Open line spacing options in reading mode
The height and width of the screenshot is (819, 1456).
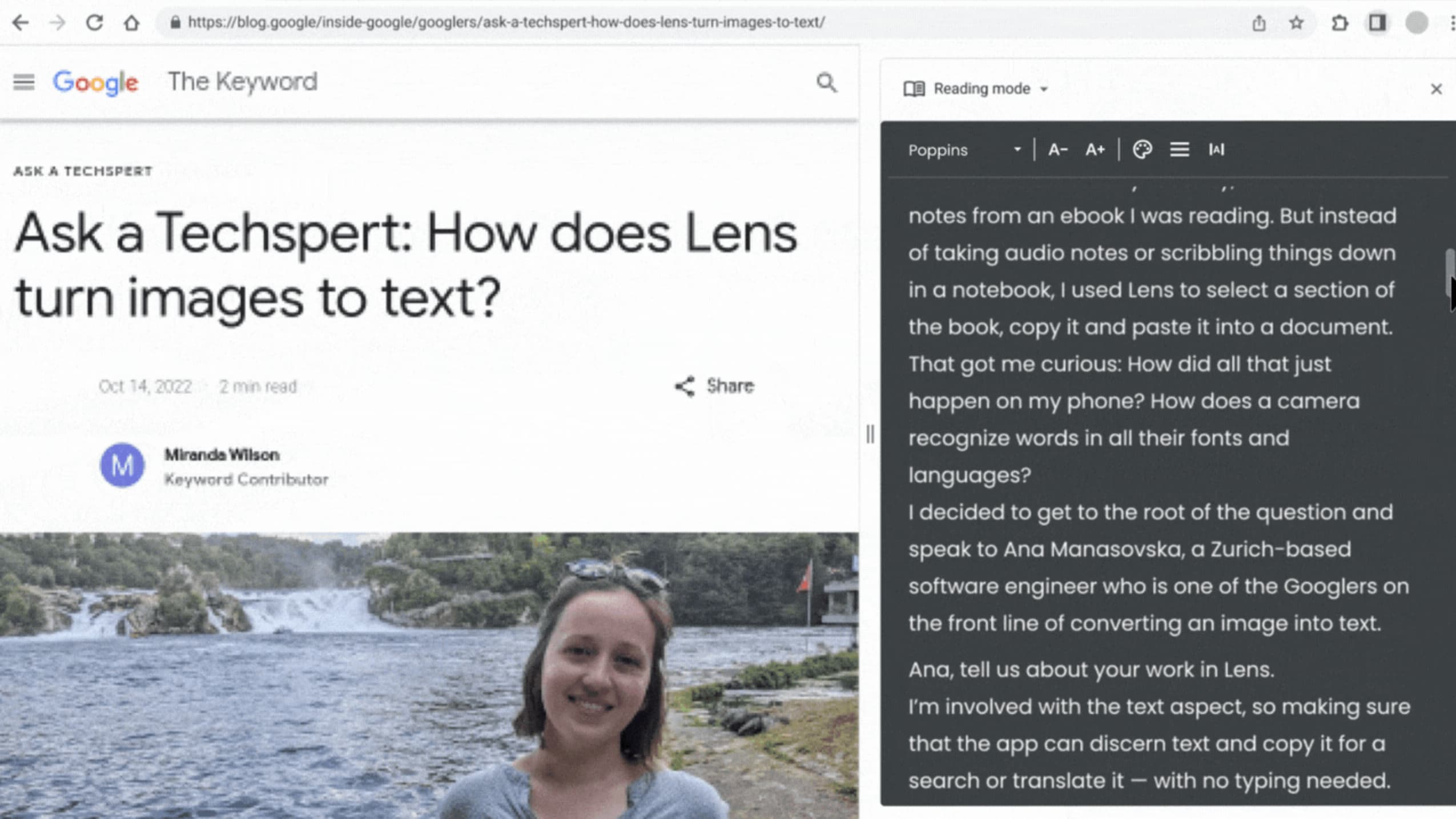pos(1179,150)
